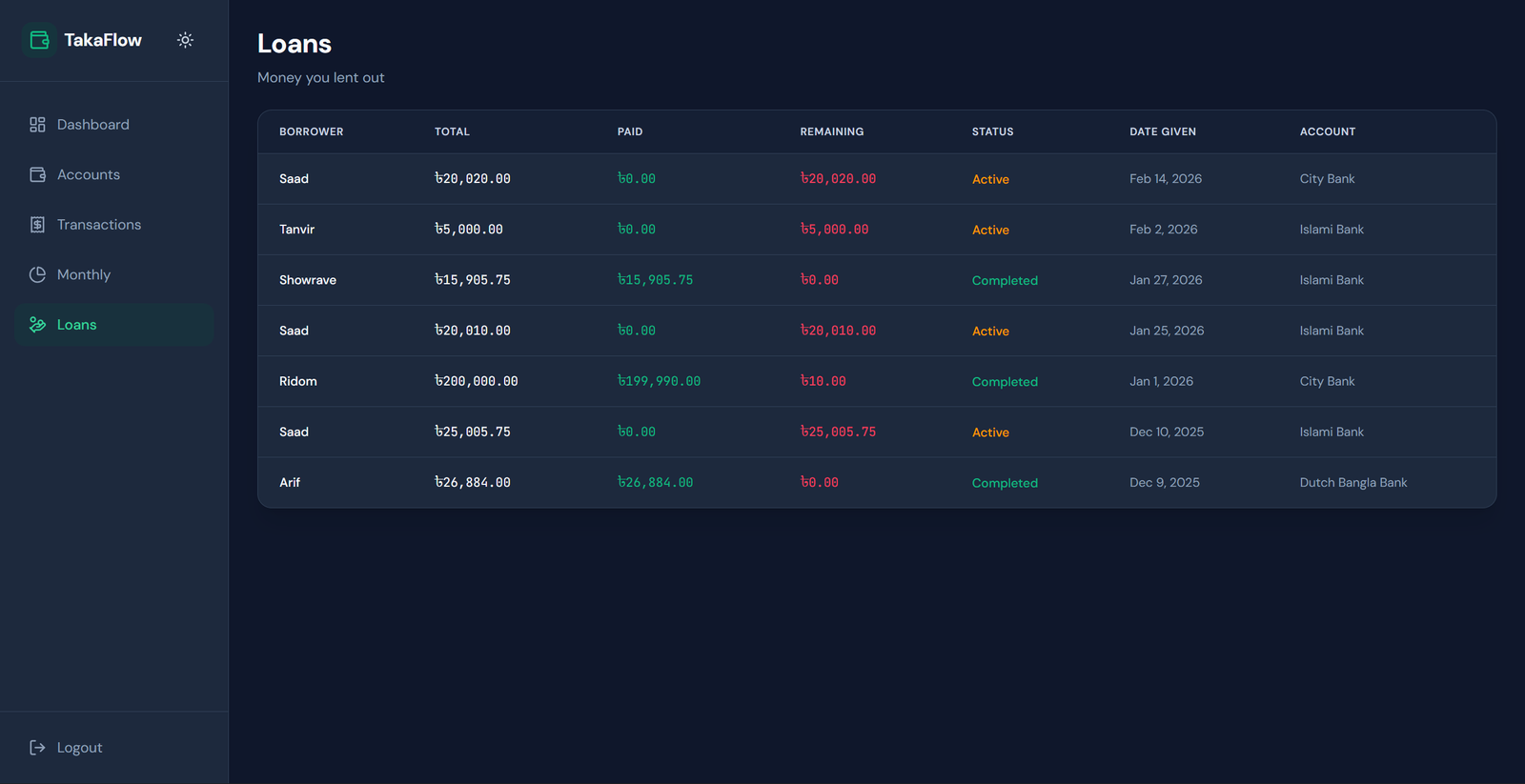Click the Transactions receipt icon
The height and width of the screenshot is (784, 1525).
tap(37, 225)
